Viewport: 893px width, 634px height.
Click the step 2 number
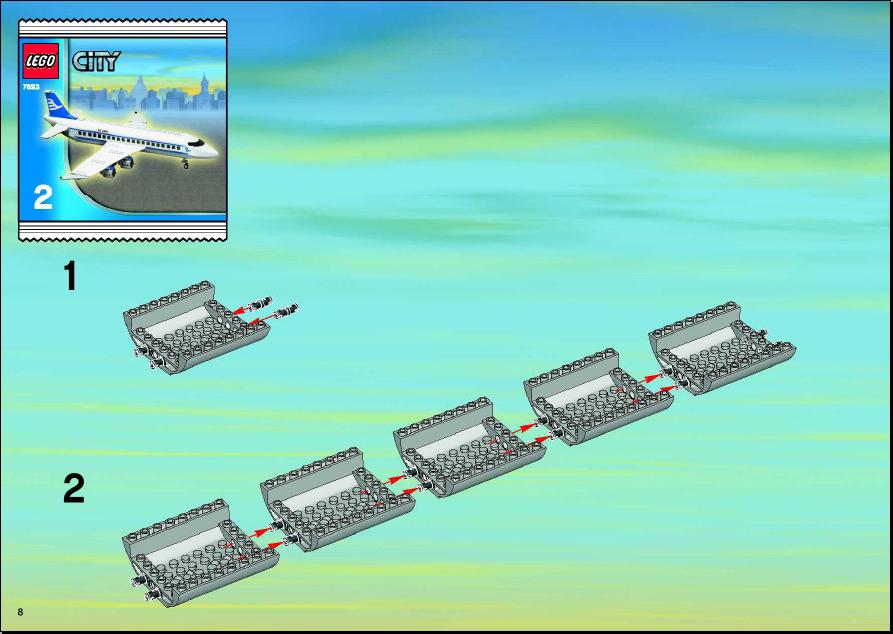coord(73,488)
